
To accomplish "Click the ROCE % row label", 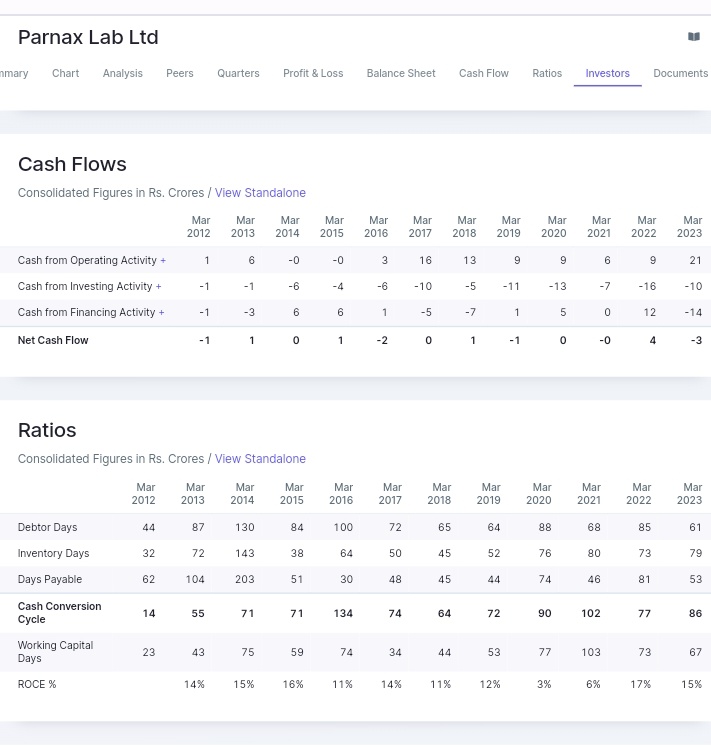I will click(x=37, y=685).
